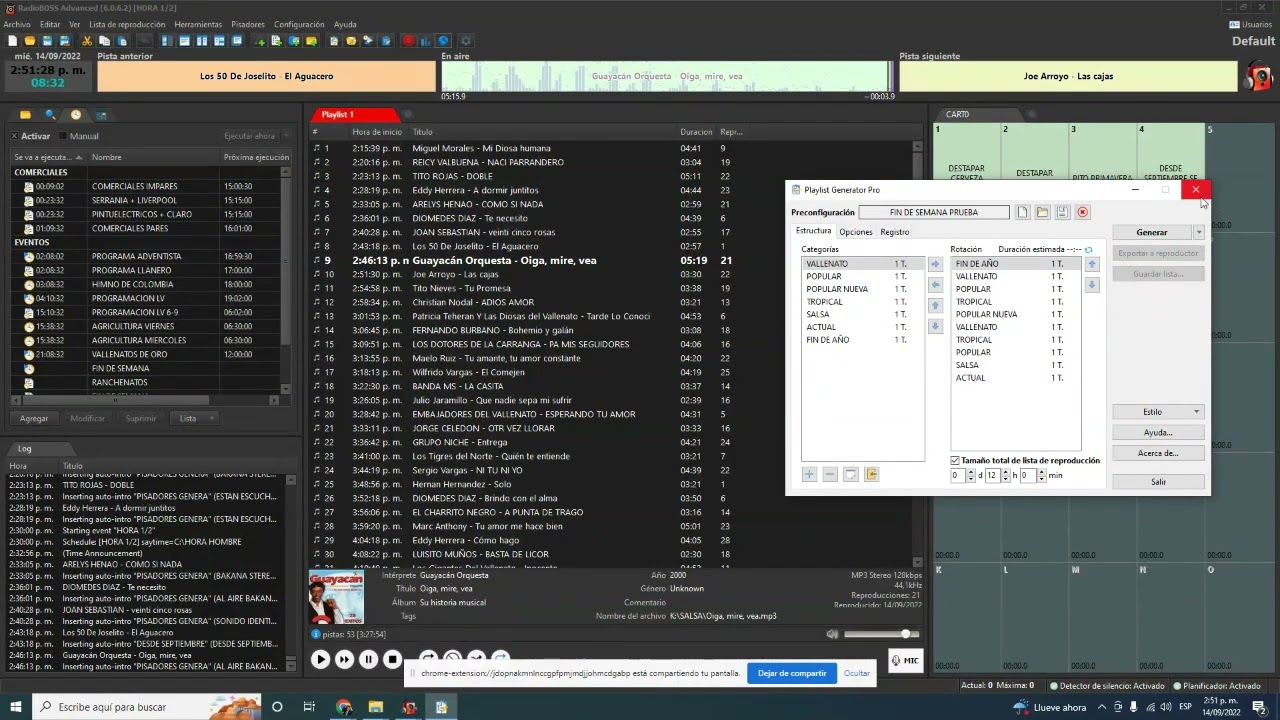Increase the hours spinner value
Viewport: 1280px width, 720px height.
tap(1007, 472)
